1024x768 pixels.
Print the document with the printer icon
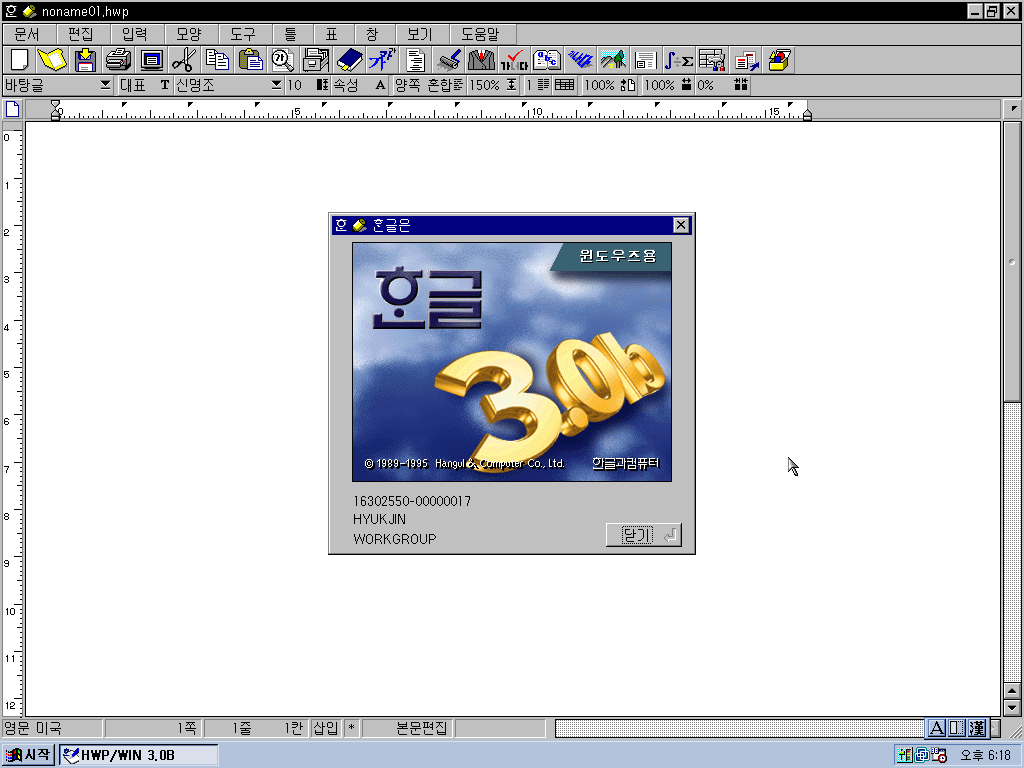(x=118, y=60)
